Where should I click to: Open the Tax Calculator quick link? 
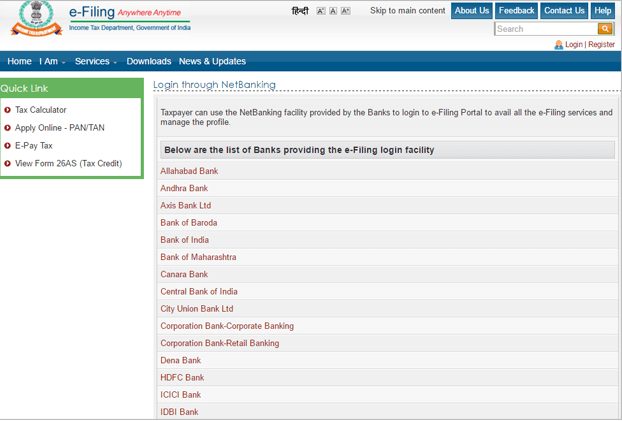[x=40, y=110]
